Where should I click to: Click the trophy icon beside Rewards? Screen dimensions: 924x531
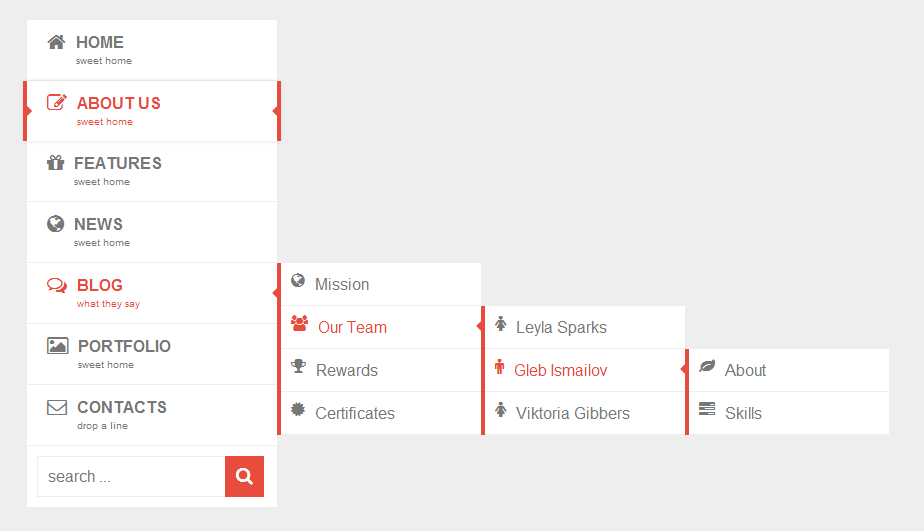pos(298,367)
